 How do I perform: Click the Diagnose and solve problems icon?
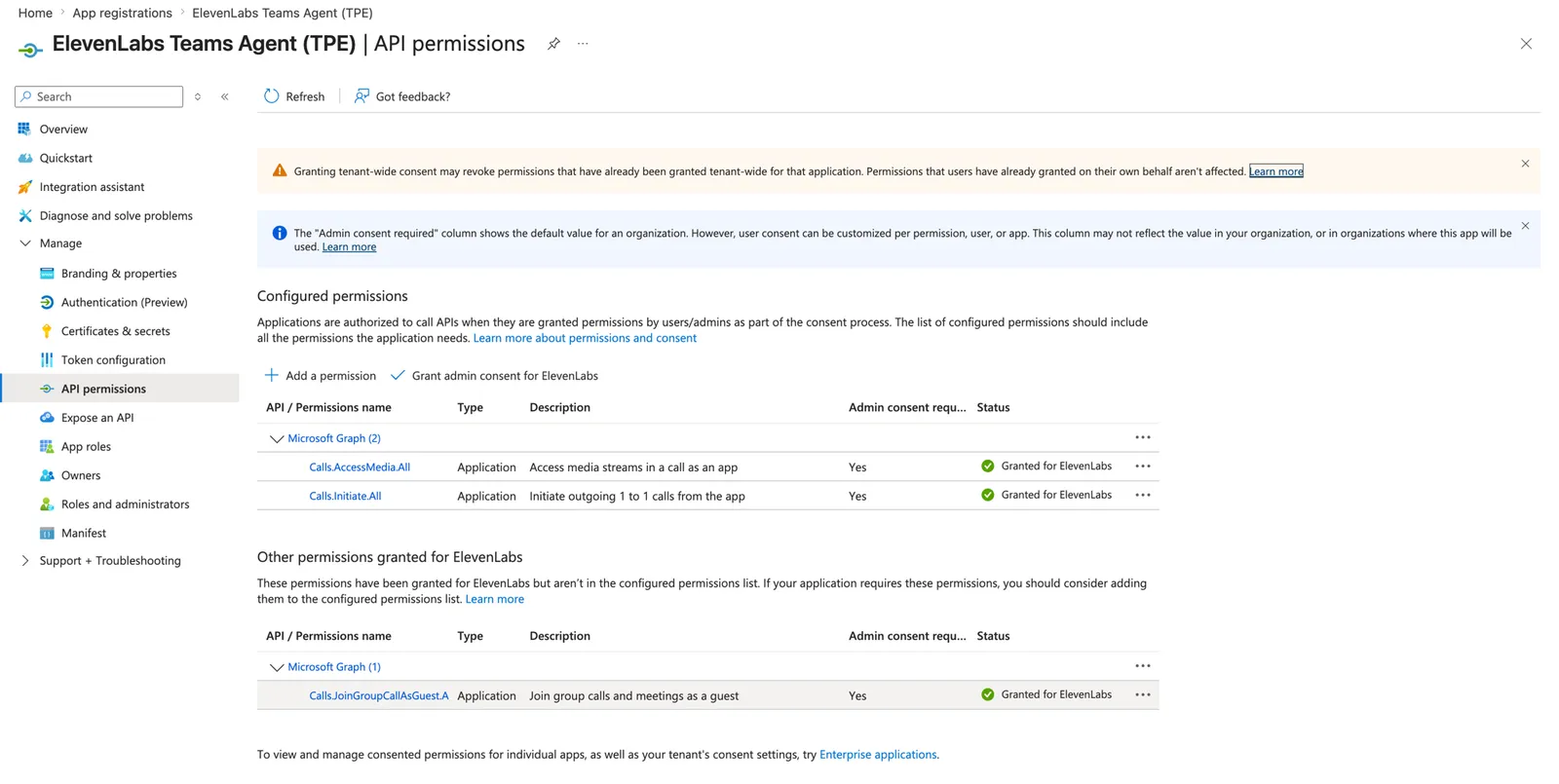click(x=24, y=215)
